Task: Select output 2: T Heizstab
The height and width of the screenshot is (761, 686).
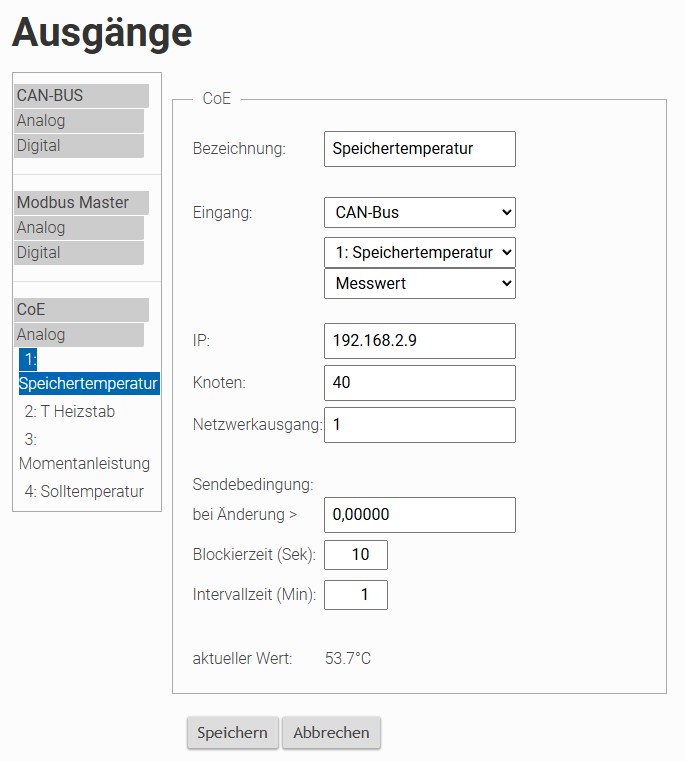Action: [x=70, y=412]
